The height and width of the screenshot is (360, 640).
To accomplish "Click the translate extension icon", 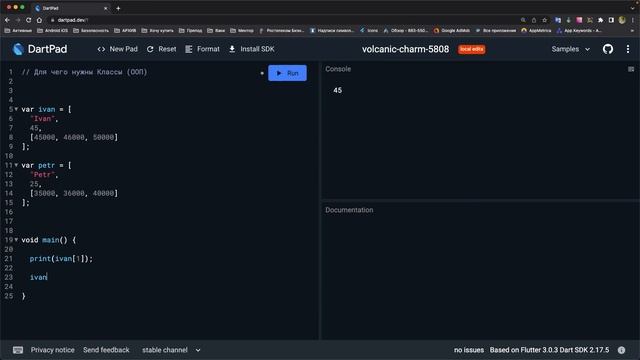I will [558, 20].
